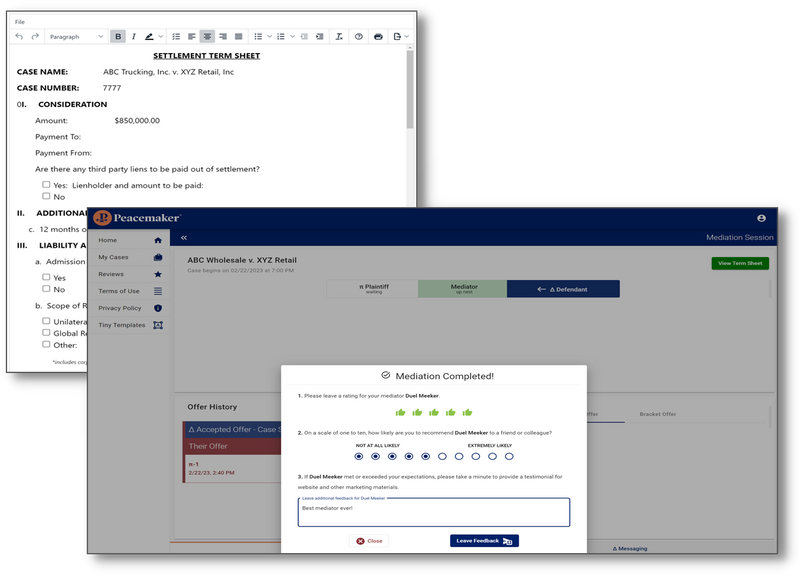Click the export document icon

click(397, 36)
